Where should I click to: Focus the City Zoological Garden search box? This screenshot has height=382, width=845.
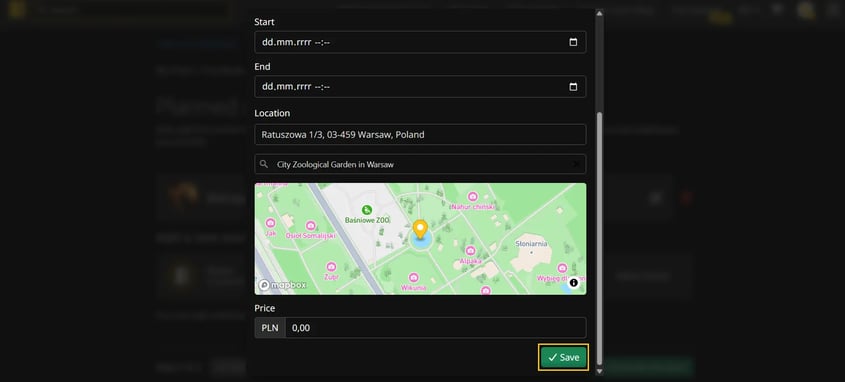pyautogui.click(x=420, y=164)
